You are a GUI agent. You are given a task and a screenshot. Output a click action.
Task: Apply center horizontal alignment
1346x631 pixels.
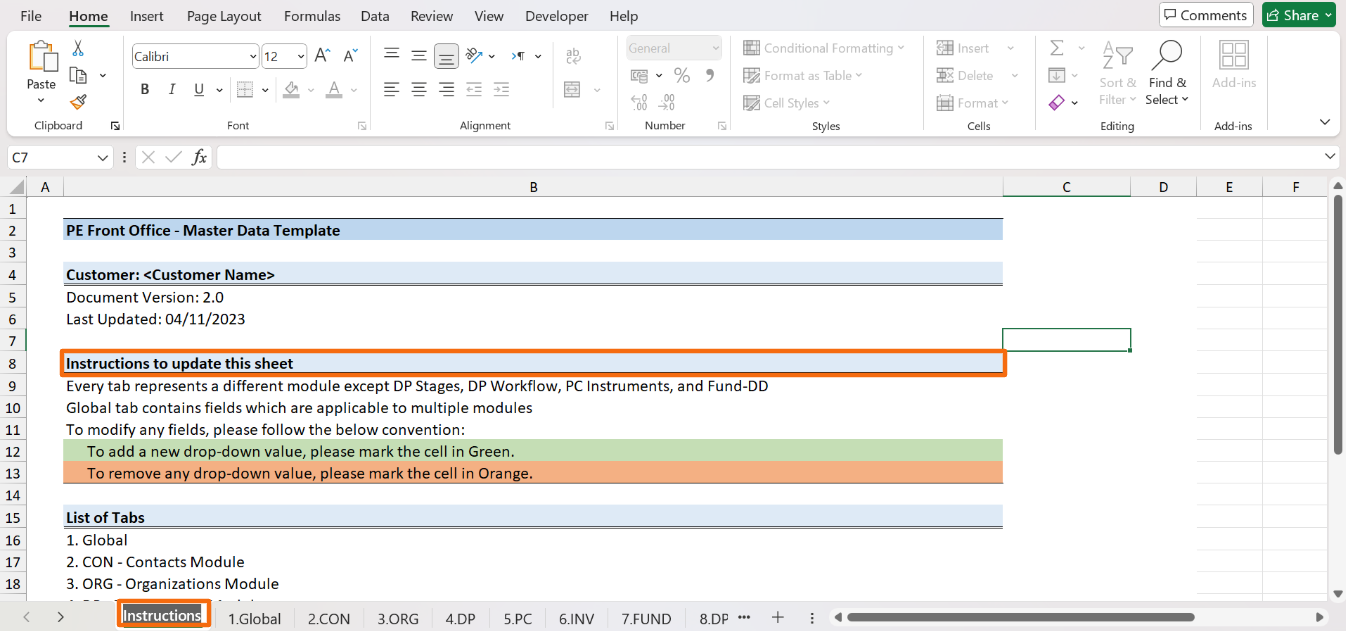(419, 89)
